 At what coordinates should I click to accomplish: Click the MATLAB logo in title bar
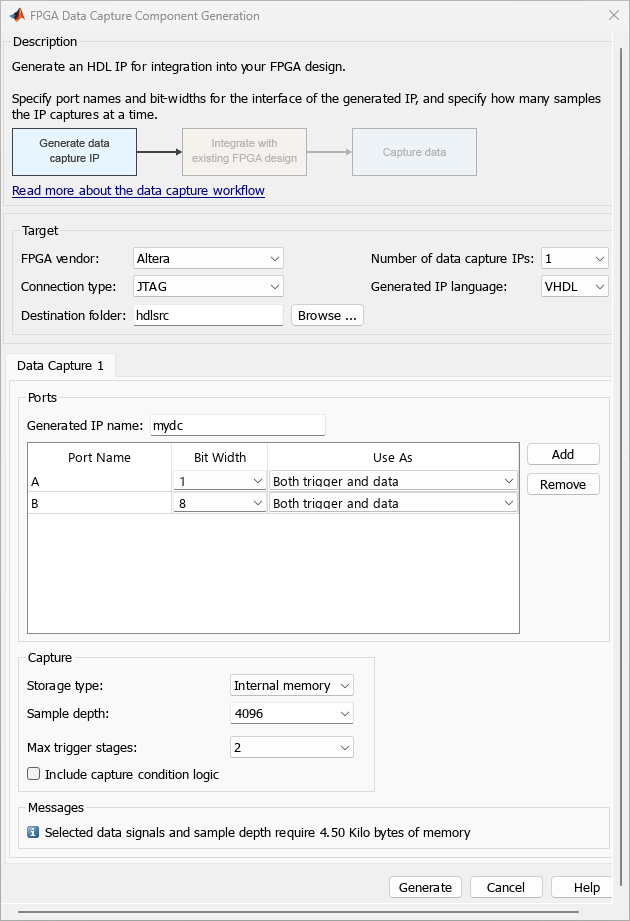click(x=17, y=15)
